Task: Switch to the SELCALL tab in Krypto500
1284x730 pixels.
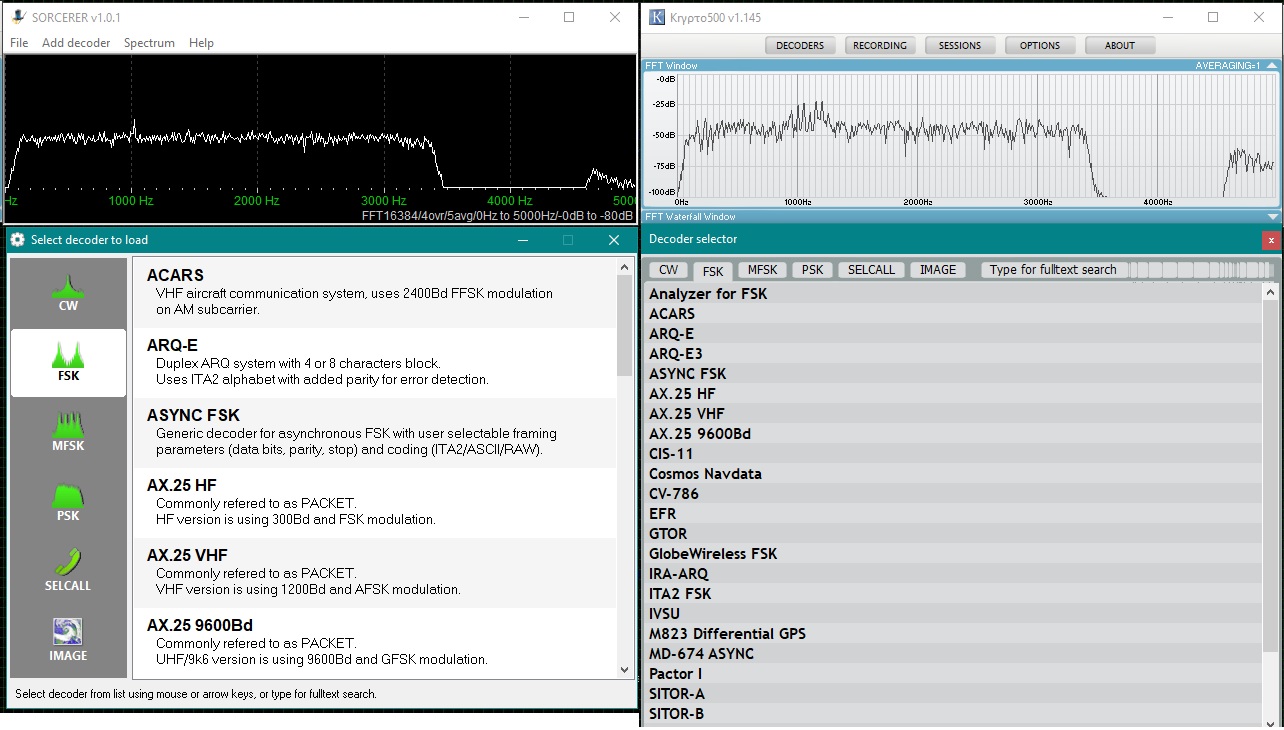Action: click(871, 270)
